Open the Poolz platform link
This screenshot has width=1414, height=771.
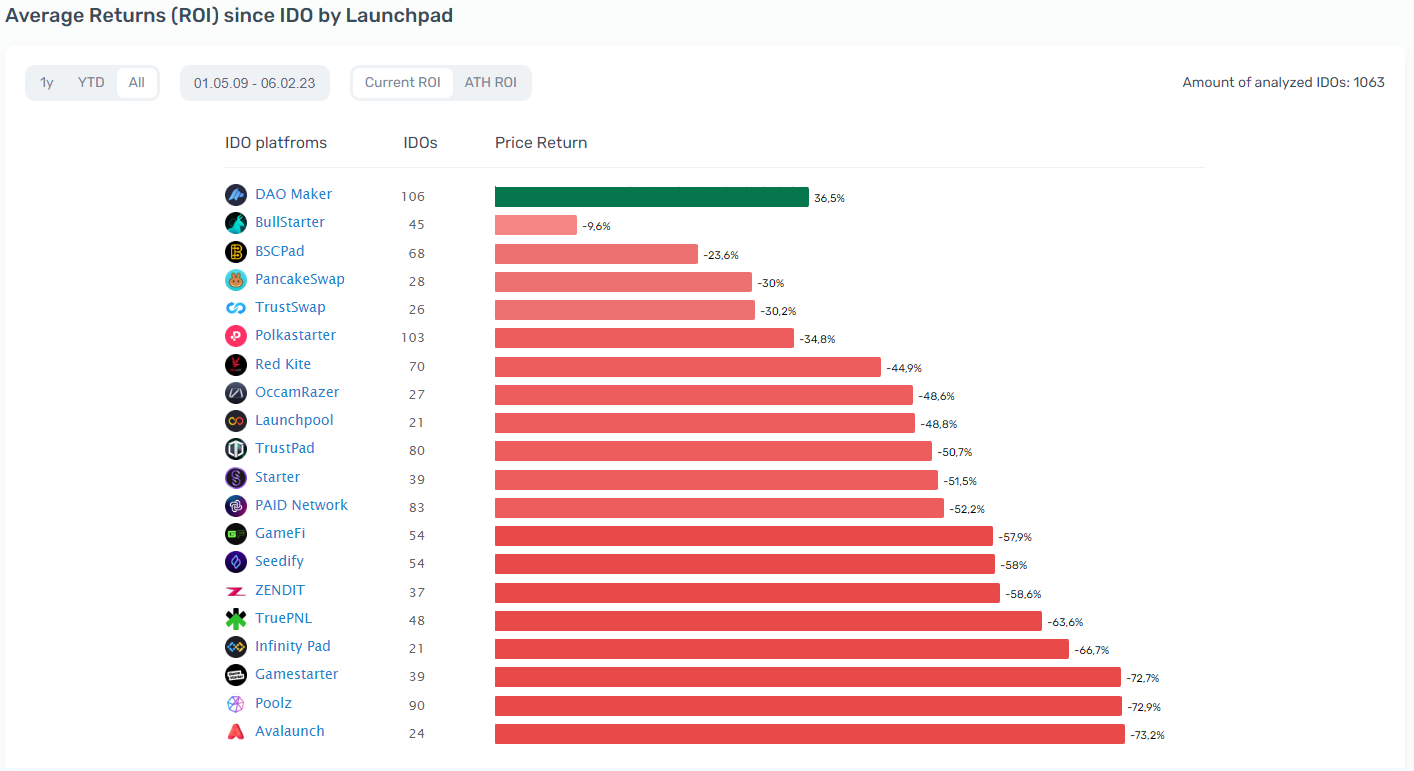click(x=273, y=703)
